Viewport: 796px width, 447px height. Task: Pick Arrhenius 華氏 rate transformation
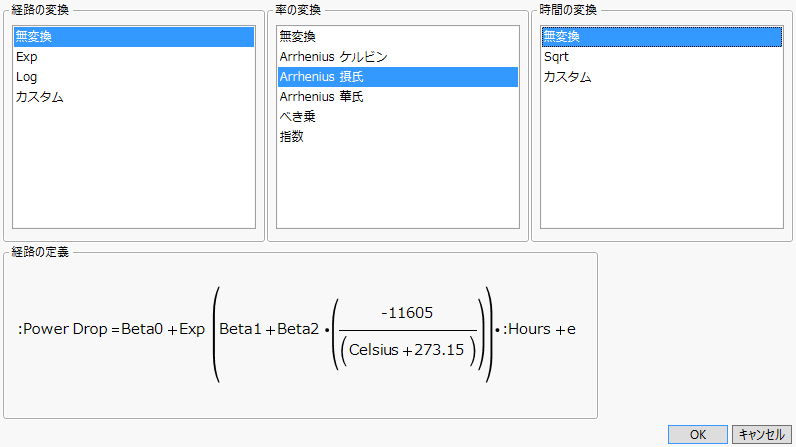[322, 97]
